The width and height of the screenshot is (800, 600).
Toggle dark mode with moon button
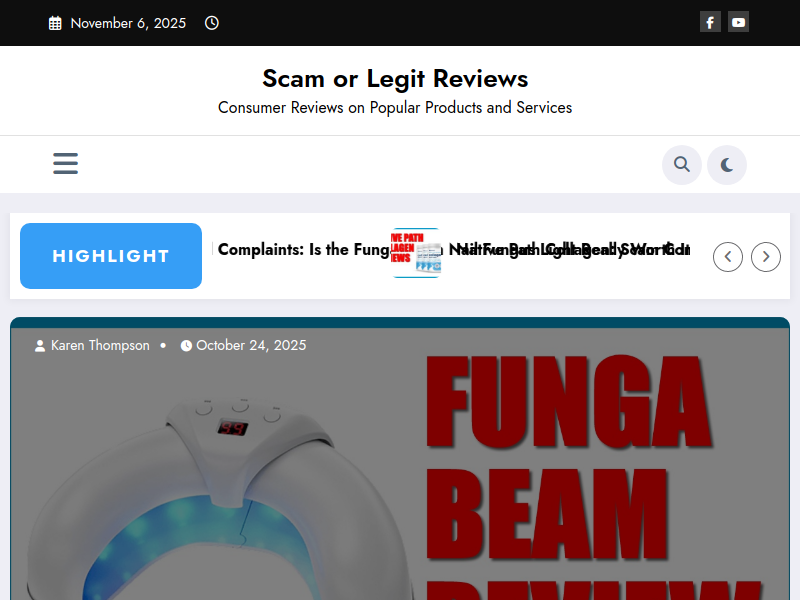point(727,165)
